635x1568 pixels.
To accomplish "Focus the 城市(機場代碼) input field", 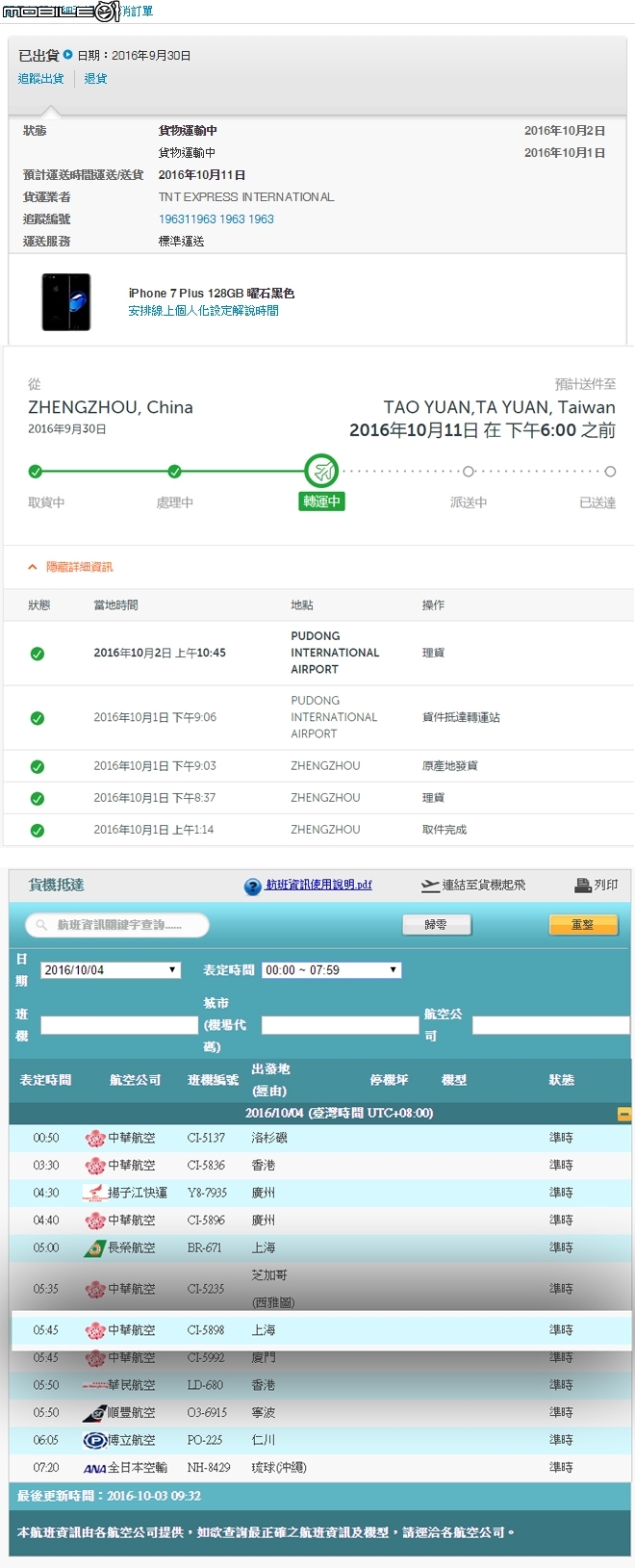I will (340, 1025).
